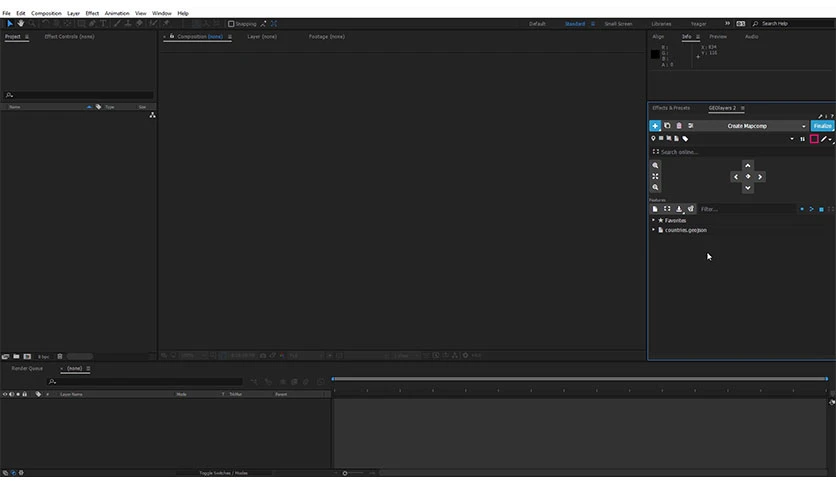Toggle Switches / Modes in timeline

(x=223, y=473)
